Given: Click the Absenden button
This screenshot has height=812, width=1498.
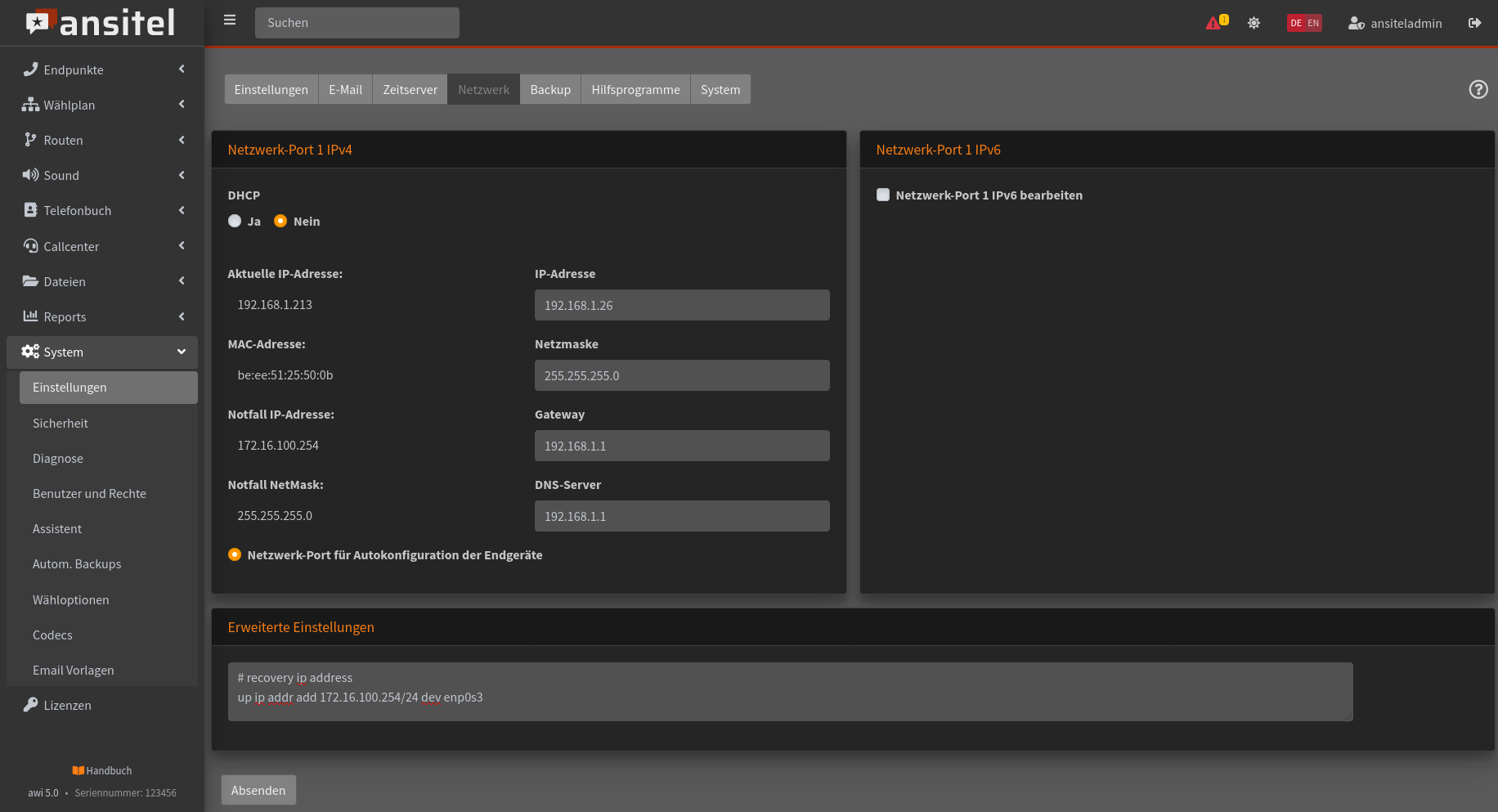Looking at the screenshot, I should pyautogui.click(x=258, y=790).
